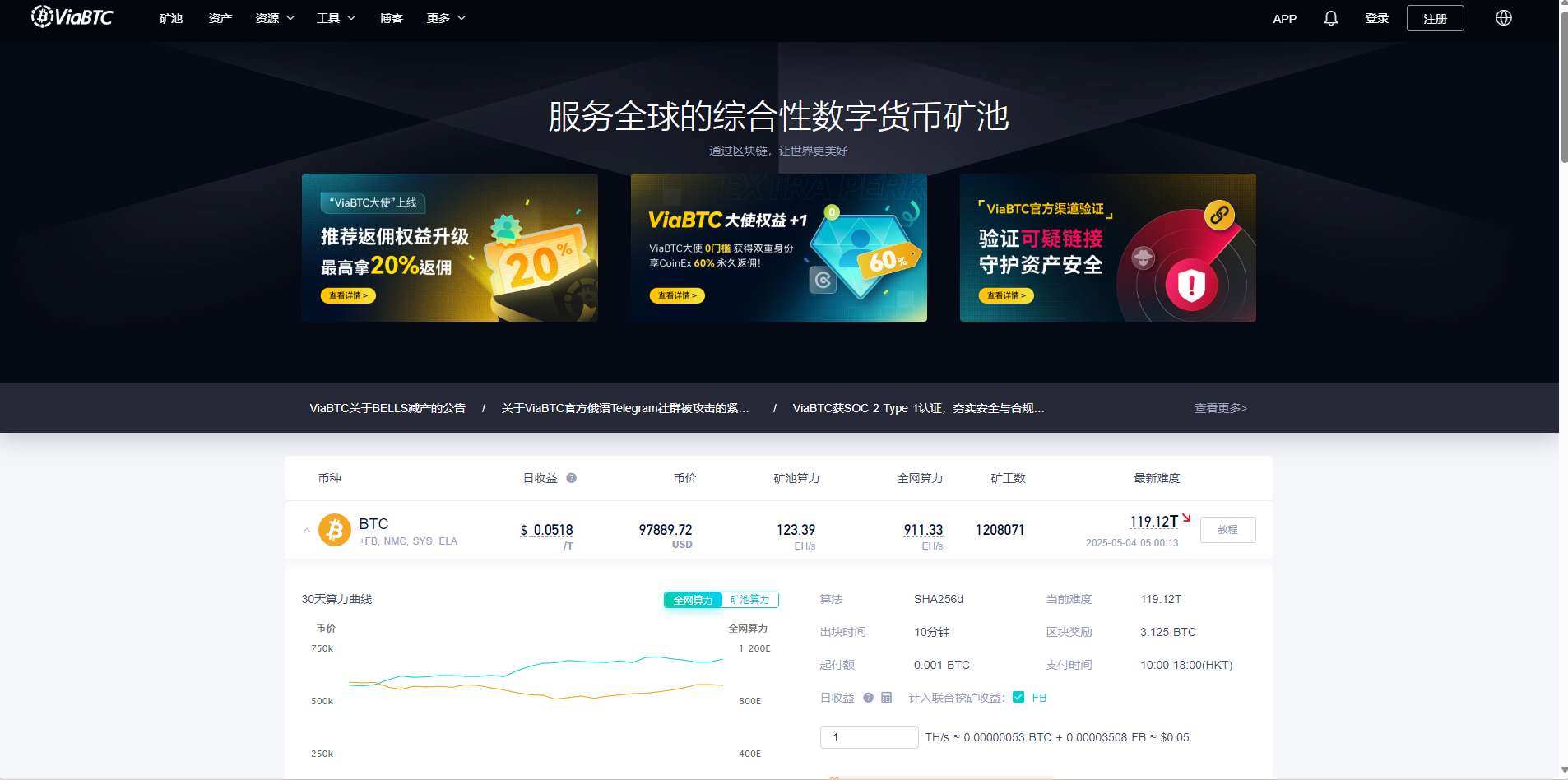Click the 注册 button
1568x780 pixels.
[x=1435, y=17]
